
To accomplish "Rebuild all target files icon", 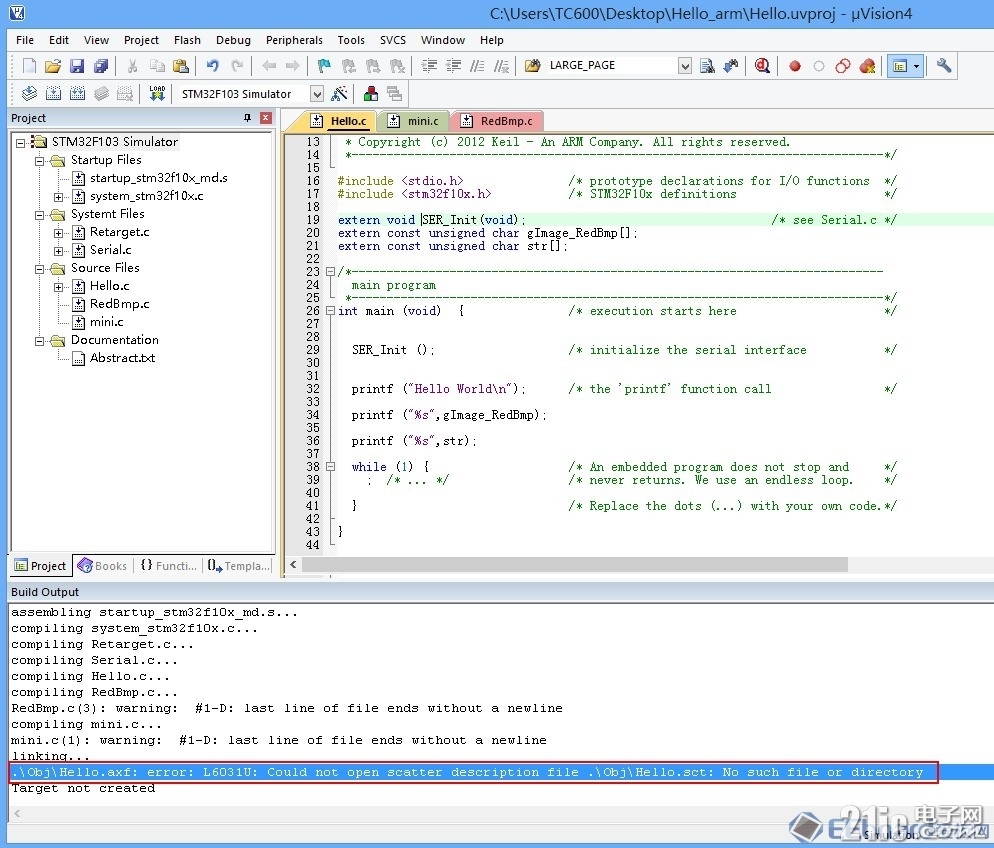I will 77,94.
